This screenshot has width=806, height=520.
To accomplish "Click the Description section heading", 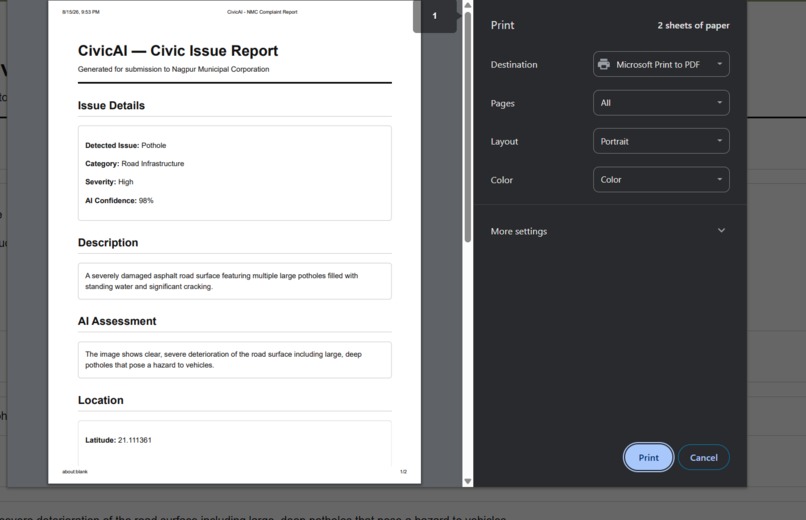I will pyautogui.click(x=108, y=243).
